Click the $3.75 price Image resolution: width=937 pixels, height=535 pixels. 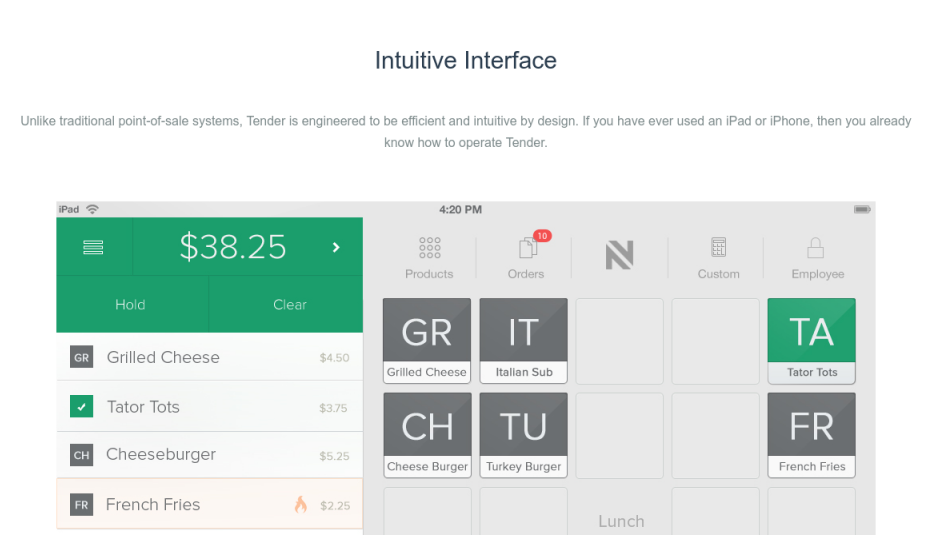333,408
